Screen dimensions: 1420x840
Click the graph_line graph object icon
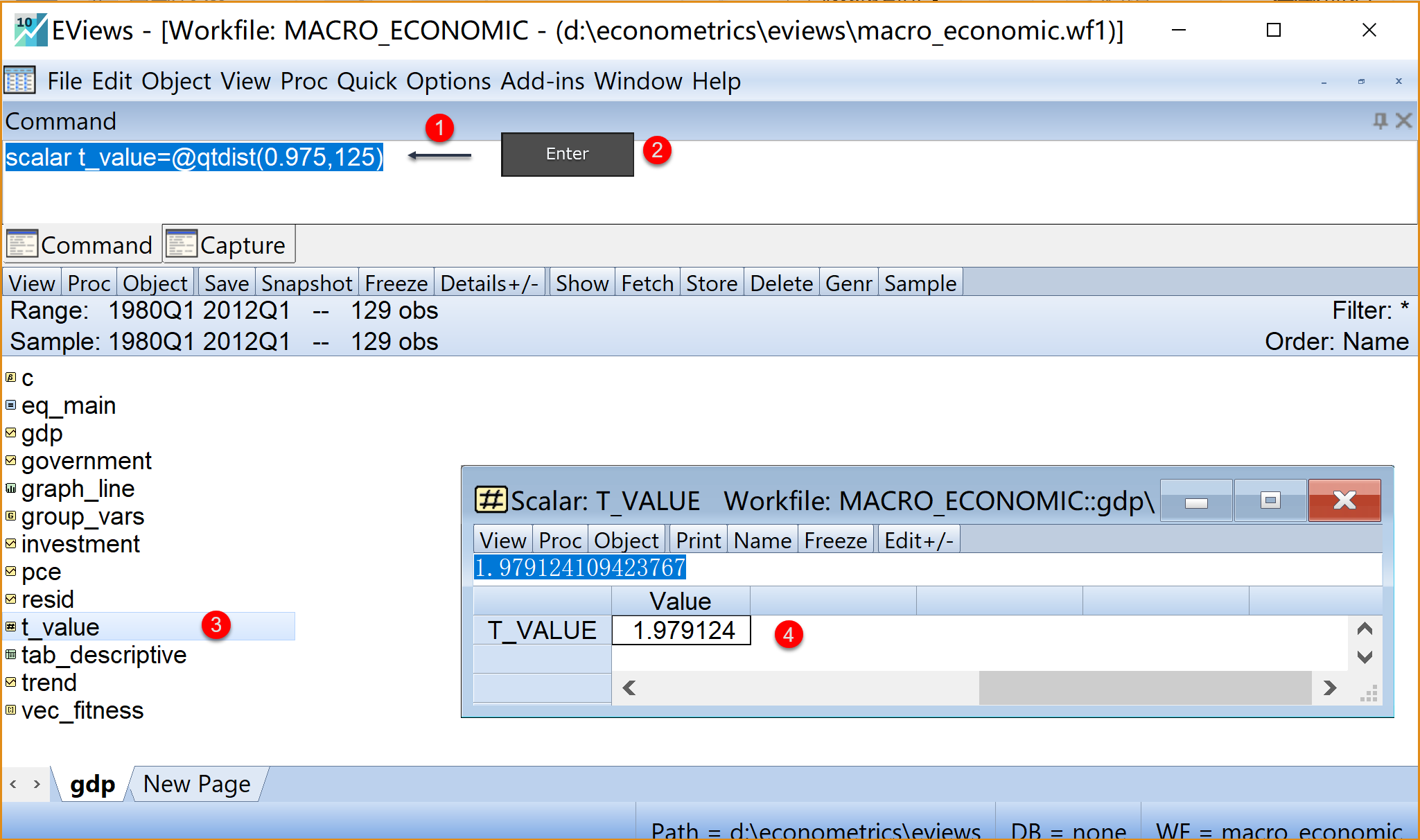click(10, 489)
